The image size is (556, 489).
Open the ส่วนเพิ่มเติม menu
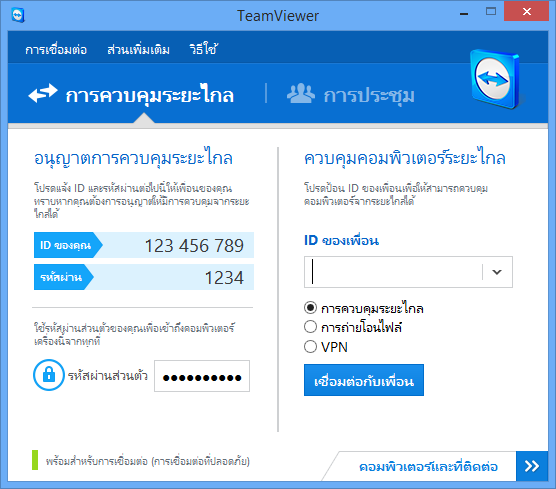click(x=138, y=50)
